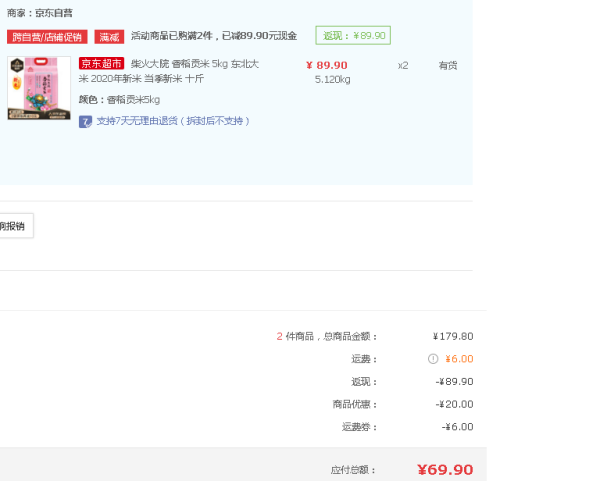
Task: Click the product discount -¥20.00
Action: 455,404
